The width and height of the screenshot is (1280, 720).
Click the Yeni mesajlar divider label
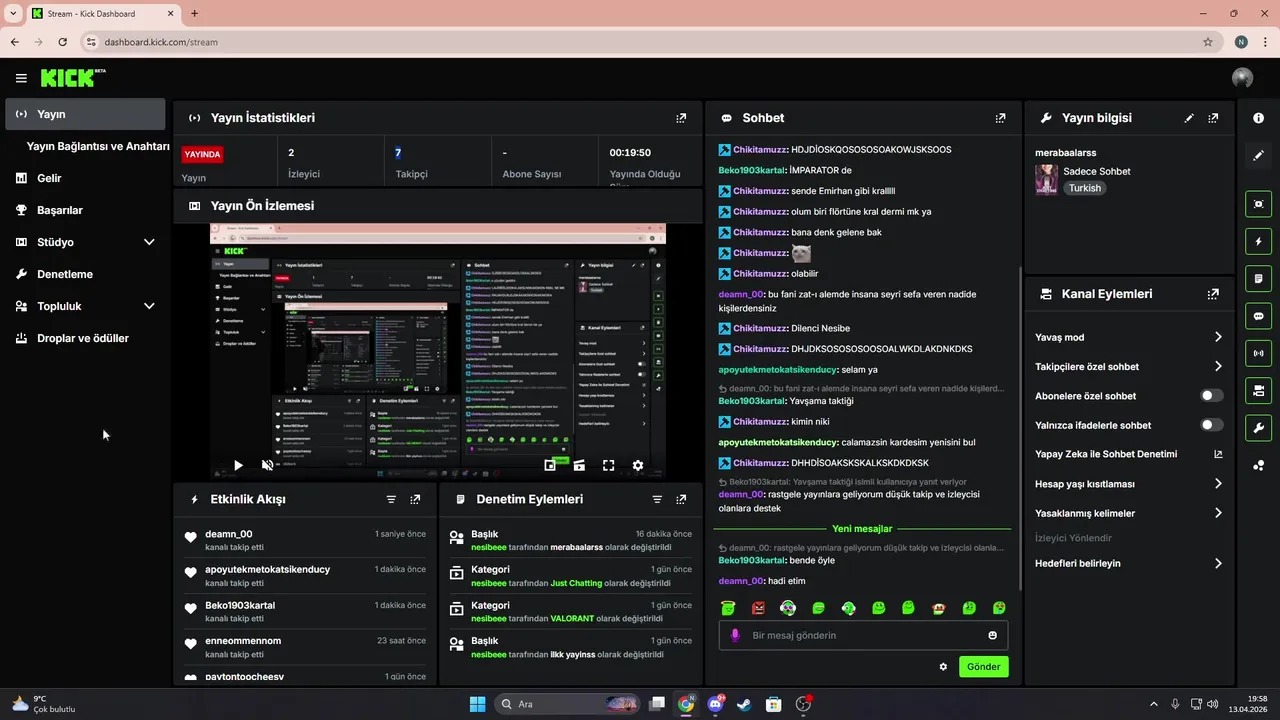pos(862,528)
